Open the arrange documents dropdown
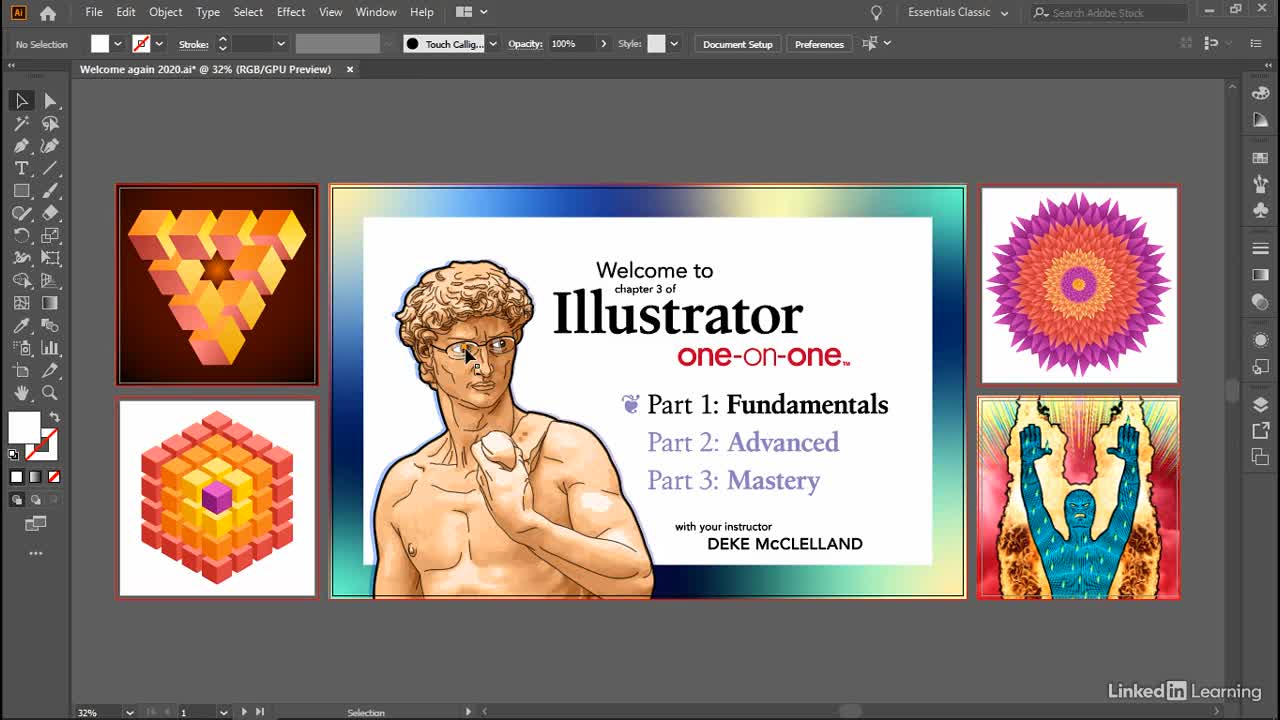The width and height of the screenshot is (1280, 720). point(471,12)
